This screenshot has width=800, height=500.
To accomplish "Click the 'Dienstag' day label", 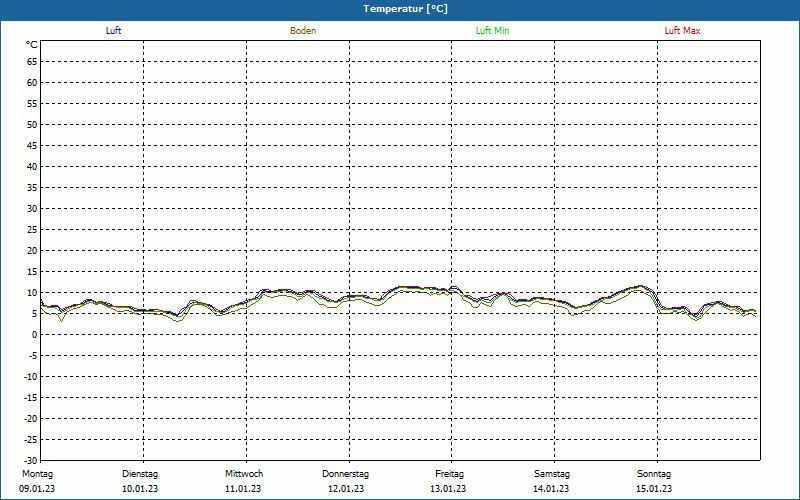I will coord(140,474).
